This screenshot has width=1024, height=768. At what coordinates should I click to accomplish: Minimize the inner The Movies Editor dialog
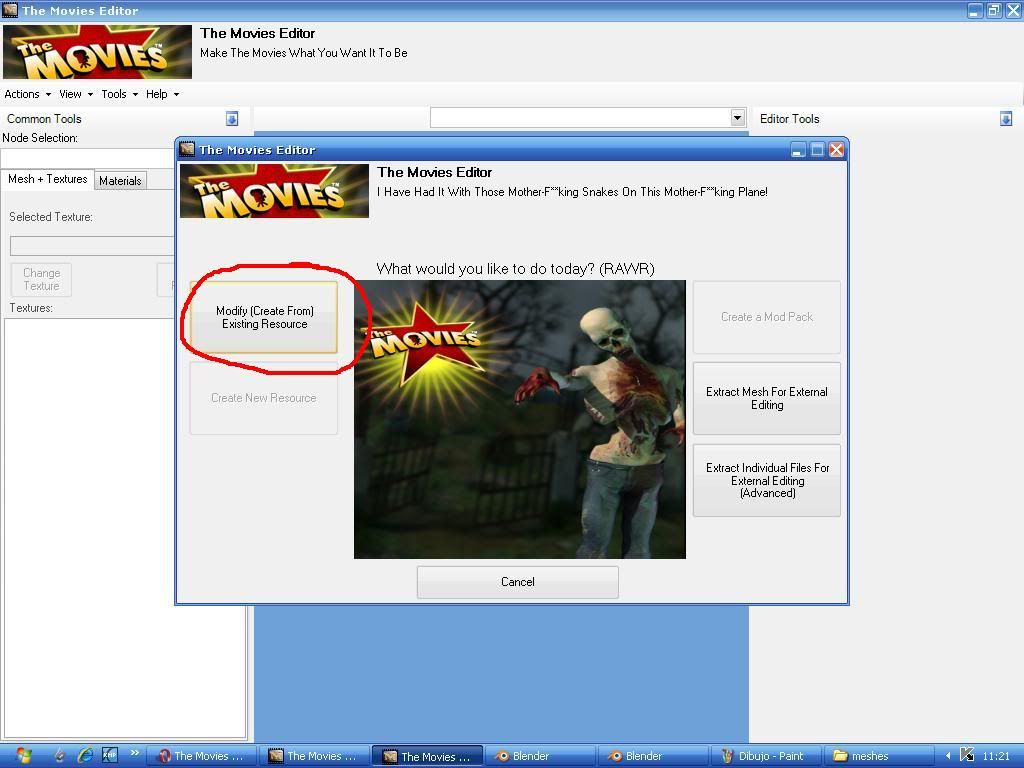tap(798, 150)
